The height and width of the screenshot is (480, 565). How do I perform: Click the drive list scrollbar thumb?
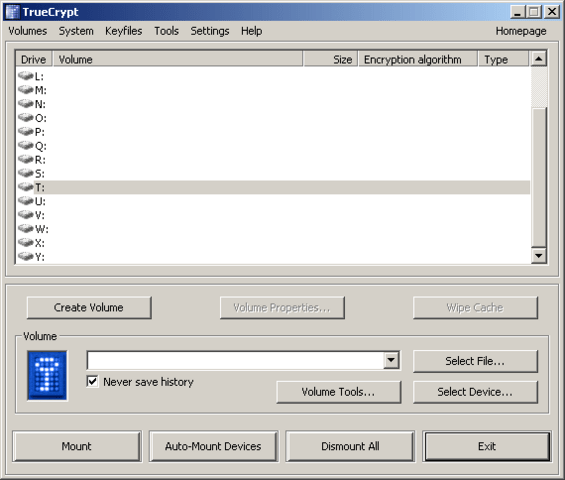[x=539, y=177]
